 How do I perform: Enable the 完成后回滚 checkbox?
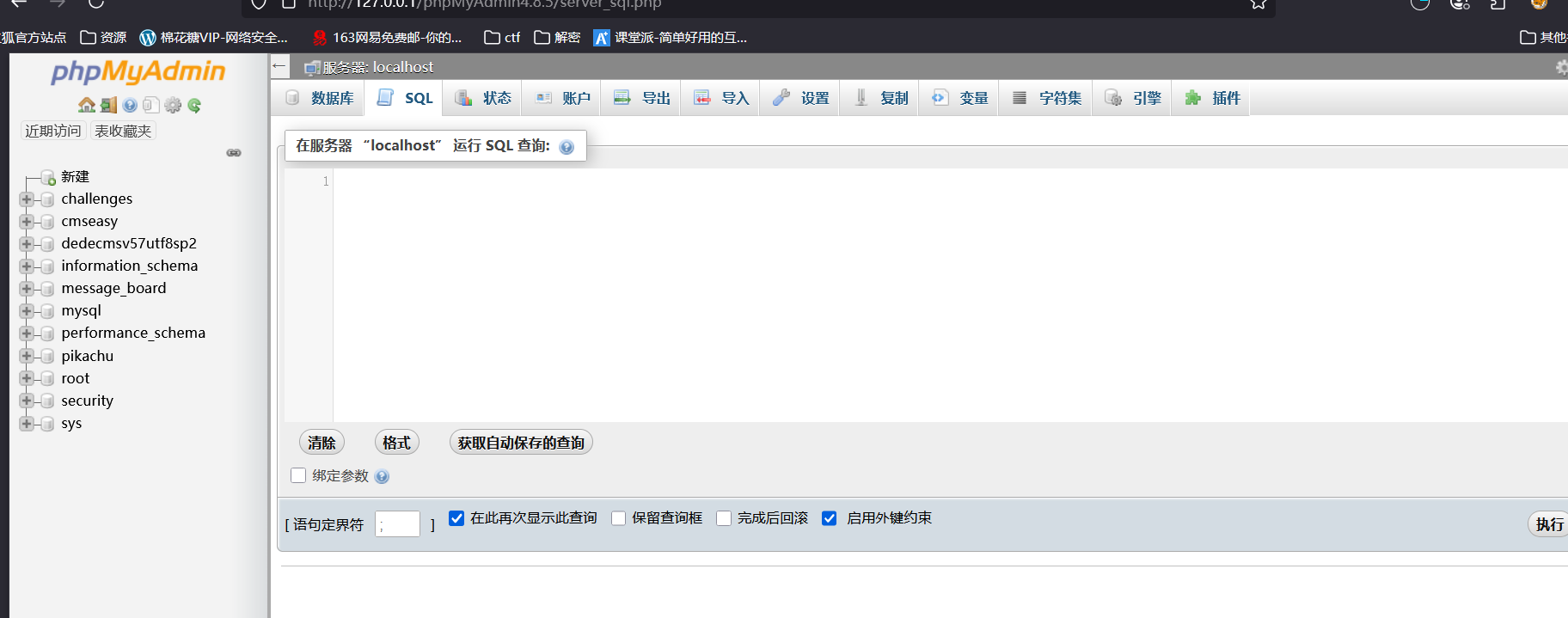pos(724,517)
